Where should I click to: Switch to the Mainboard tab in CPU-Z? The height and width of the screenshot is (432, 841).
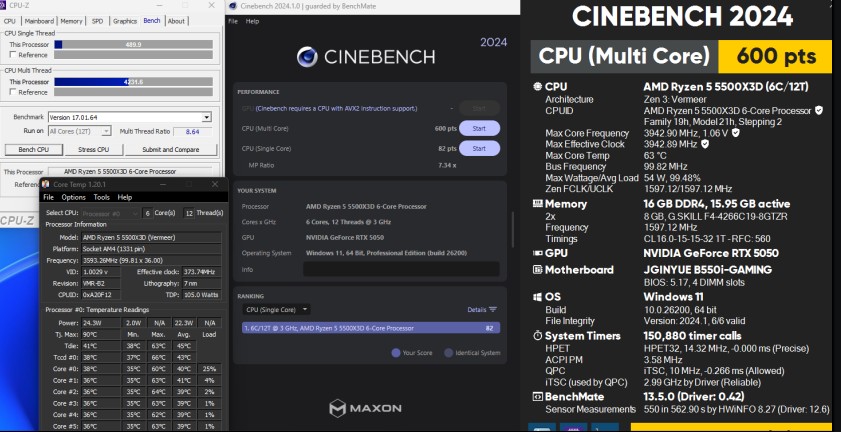(x=39, y=21)
